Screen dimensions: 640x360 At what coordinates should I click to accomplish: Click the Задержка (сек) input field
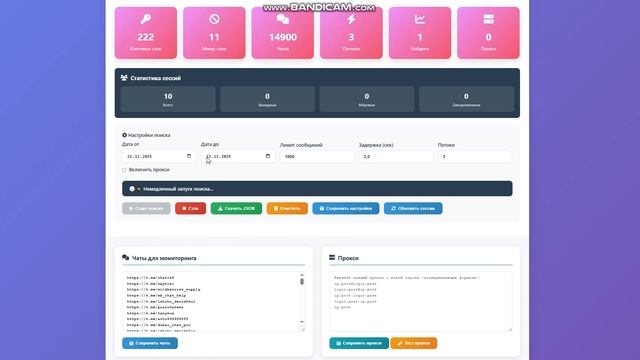396,156
